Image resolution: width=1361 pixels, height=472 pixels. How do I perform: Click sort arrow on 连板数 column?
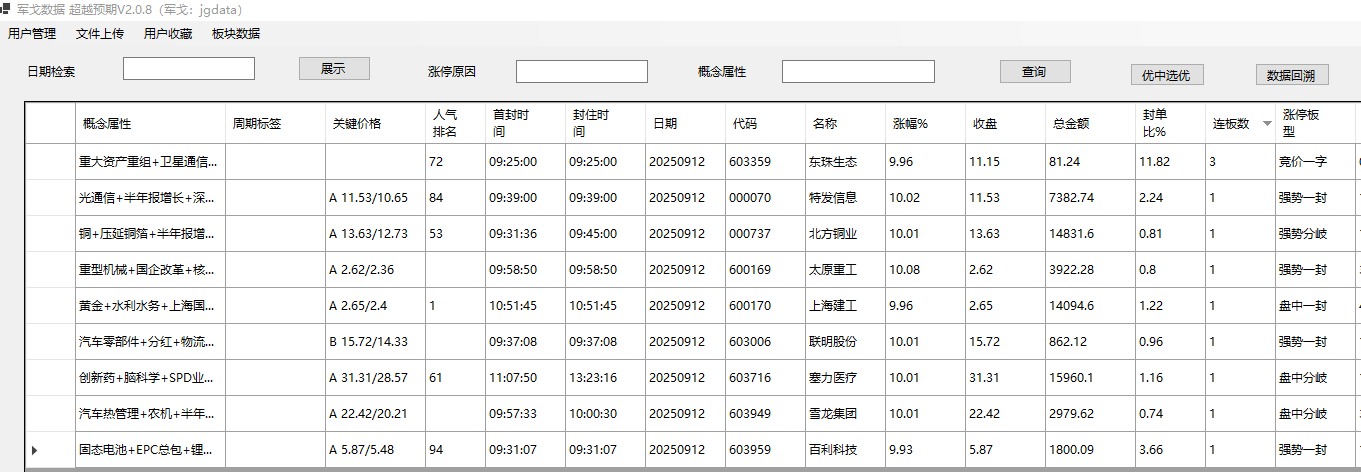(x=1267, y=124)
